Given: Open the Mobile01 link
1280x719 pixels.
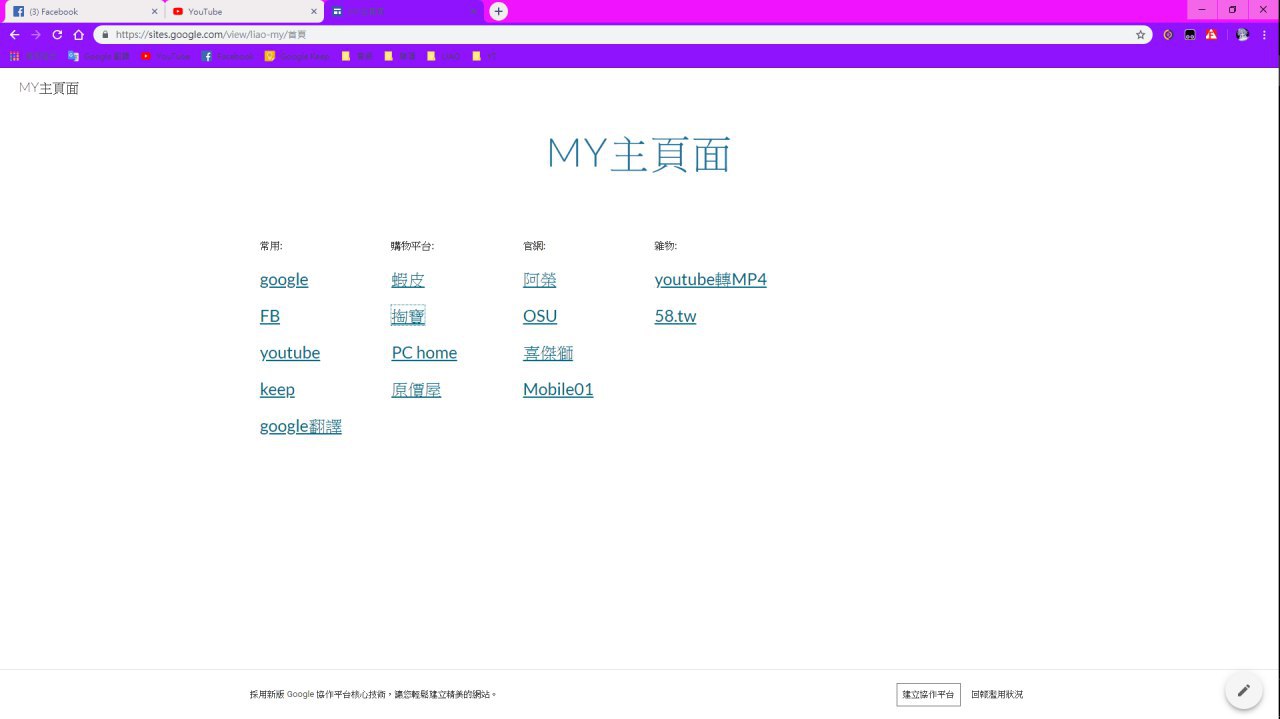Looking at the screenshot, I should pos(558,390).
